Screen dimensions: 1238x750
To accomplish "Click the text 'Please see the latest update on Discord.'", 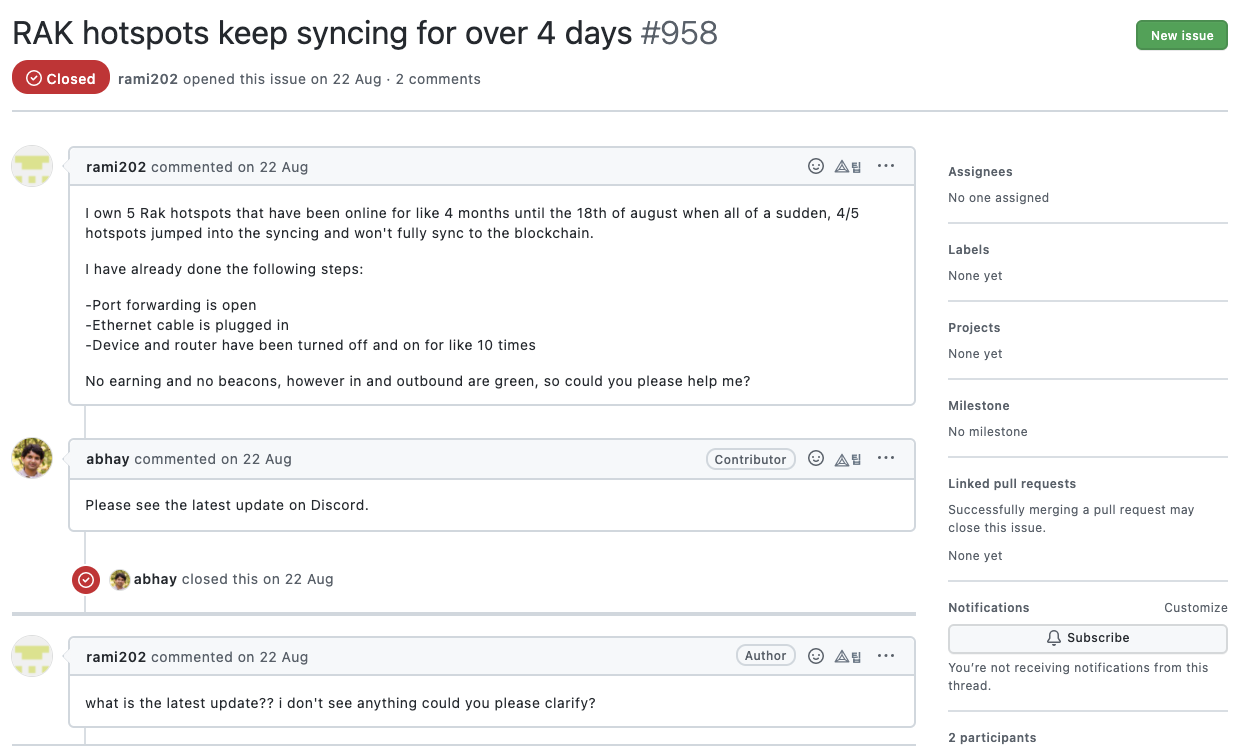I will [227, 505].
